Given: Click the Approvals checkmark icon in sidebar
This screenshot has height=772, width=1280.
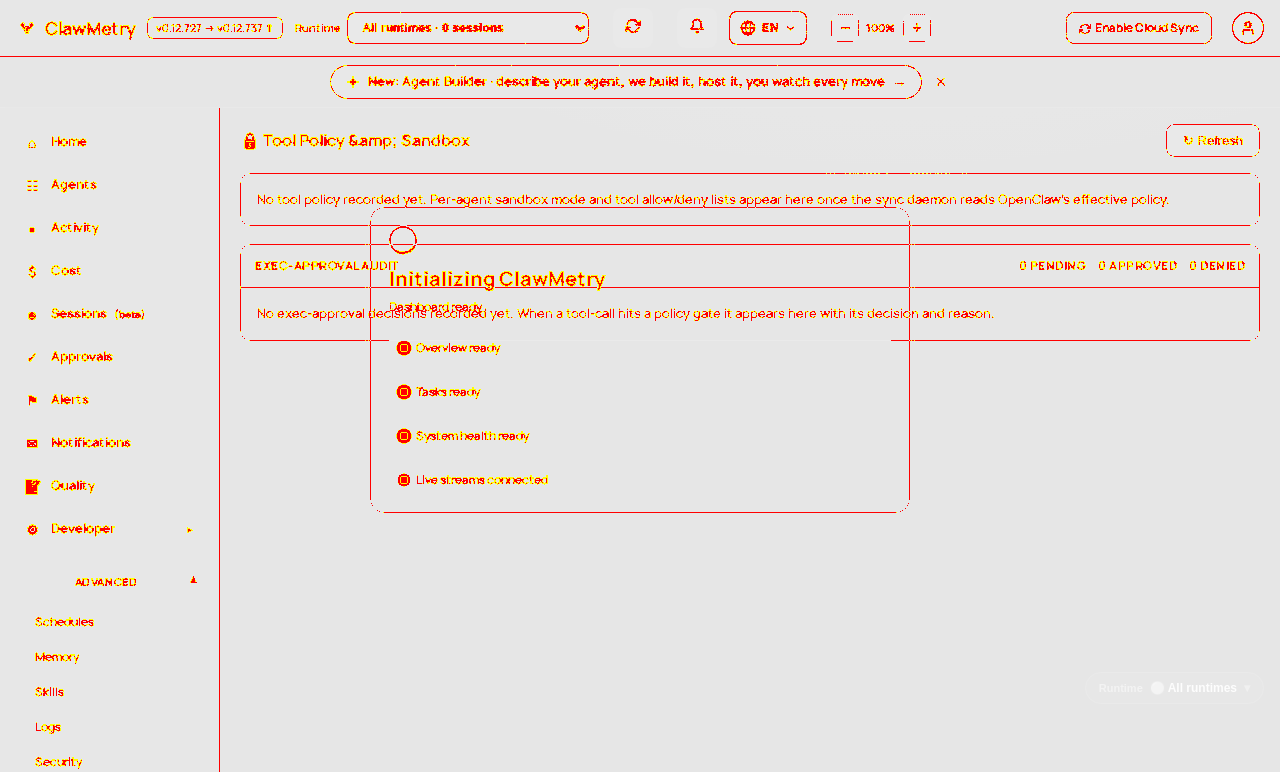Looking at the screenshot, I should pyautogui.click(x=32, y=358).
